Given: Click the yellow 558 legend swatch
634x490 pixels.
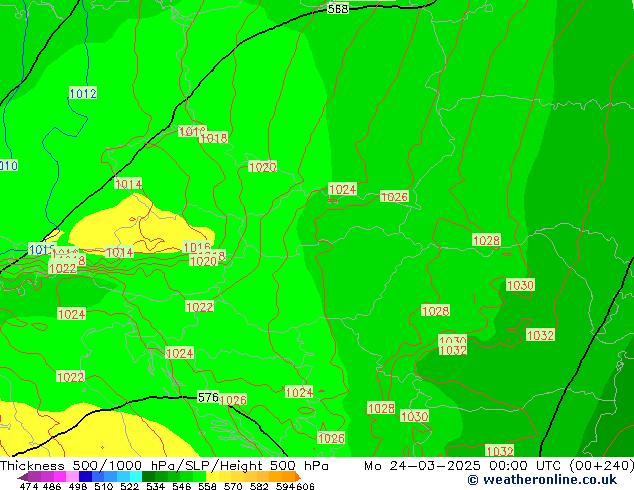Looking at the screenshot, I should tap(212, 476).
